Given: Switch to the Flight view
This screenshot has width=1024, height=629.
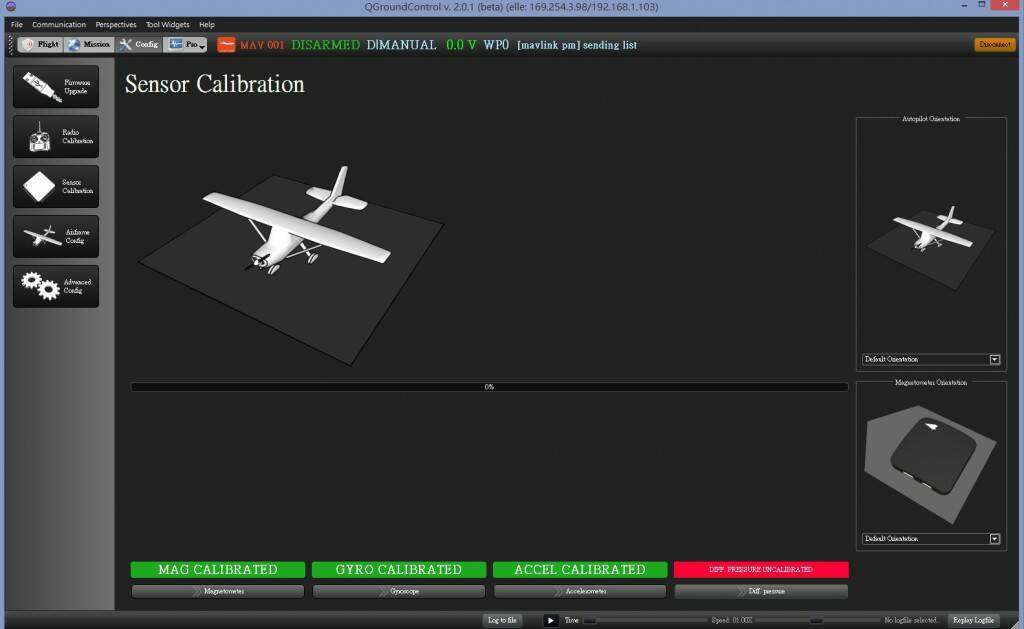Looking at the screenshot, I should coord(41,45).
